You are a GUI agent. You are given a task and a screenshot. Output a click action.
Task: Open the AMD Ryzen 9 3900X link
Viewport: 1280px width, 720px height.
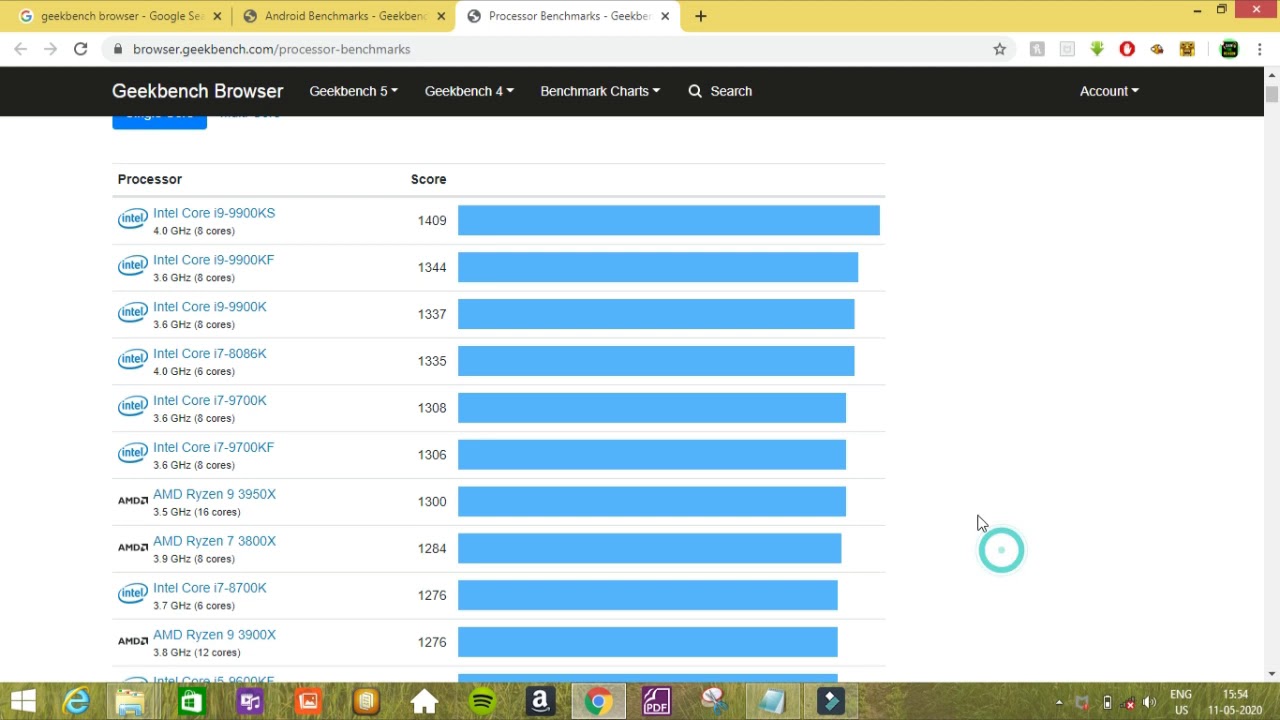tap(214, 635)
